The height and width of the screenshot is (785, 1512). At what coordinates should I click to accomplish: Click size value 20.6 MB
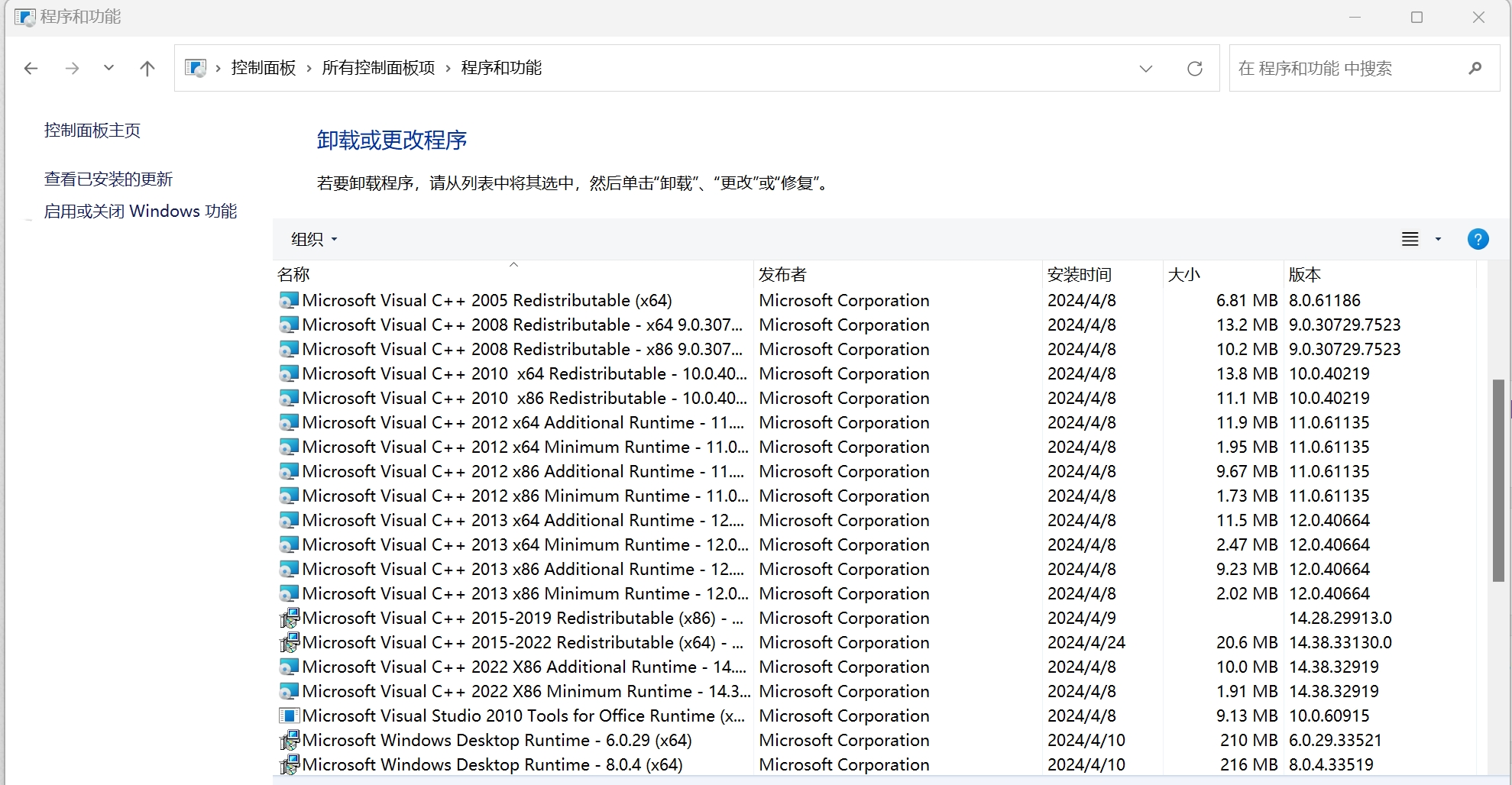point(1247,643)
